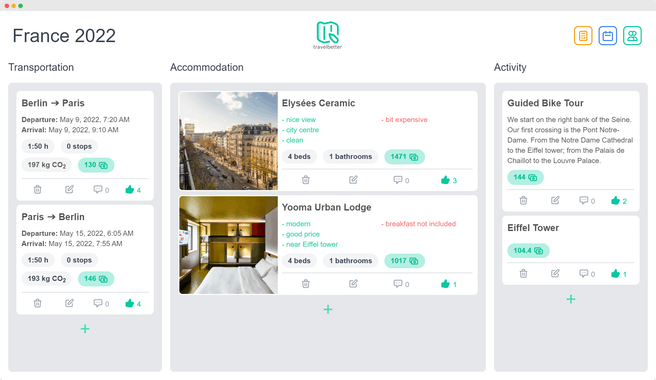656x380 pixels.
Task: Open the Elysées Ceramic street photo
Action: (x=228, y=141)
